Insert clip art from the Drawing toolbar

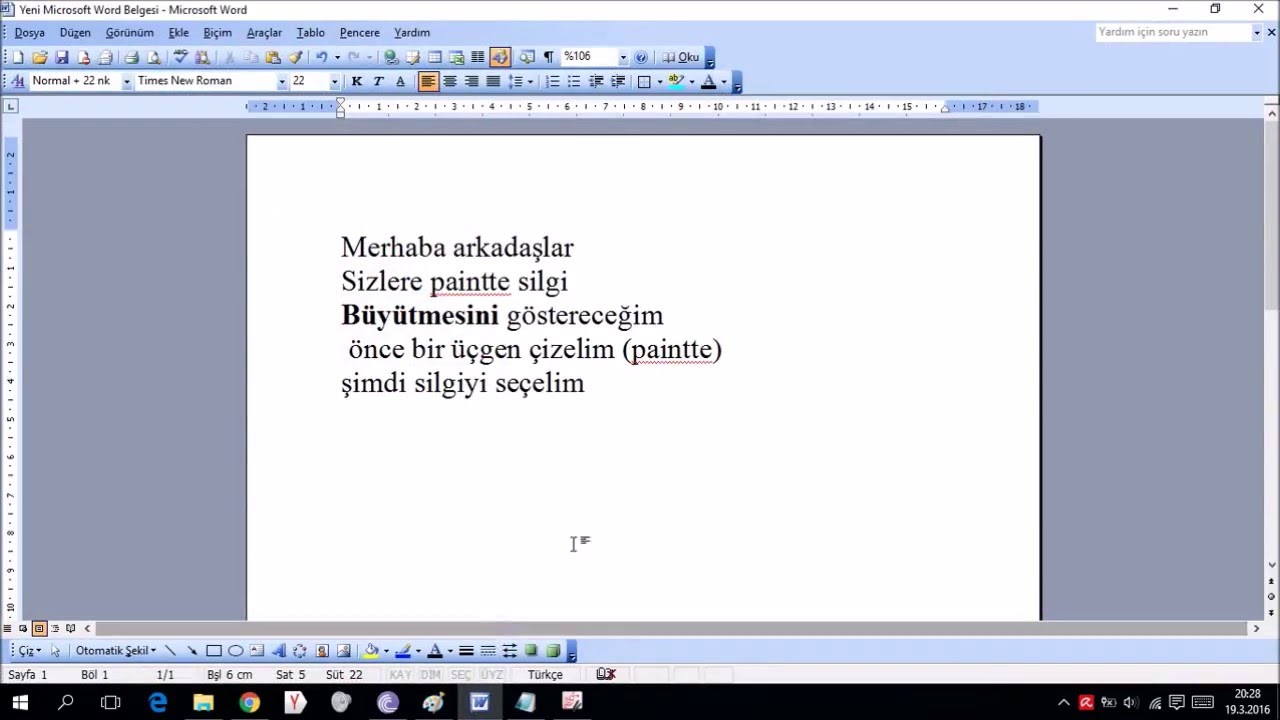pos(322,651)
